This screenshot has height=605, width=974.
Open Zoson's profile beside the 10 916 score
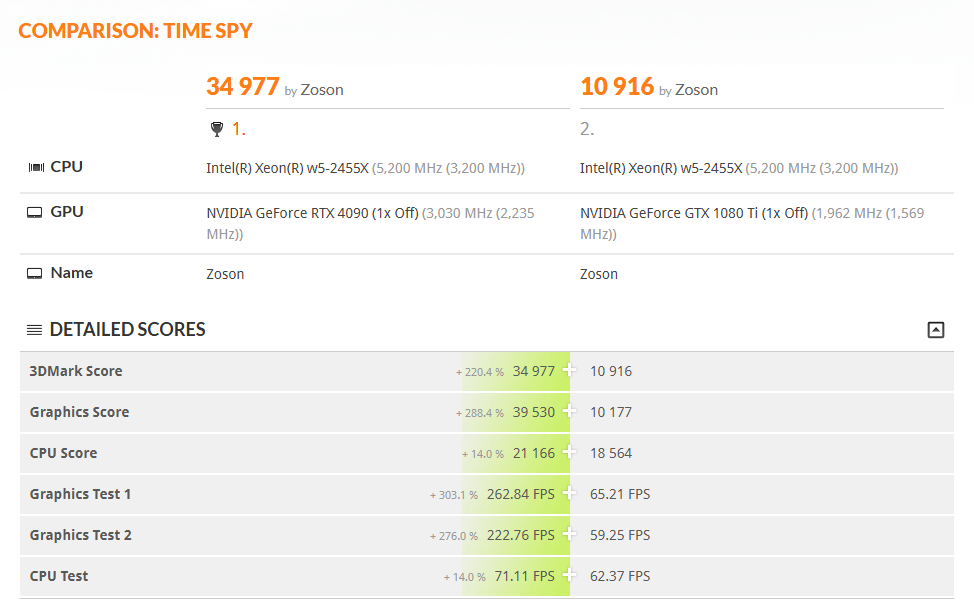tap(696, 90)
